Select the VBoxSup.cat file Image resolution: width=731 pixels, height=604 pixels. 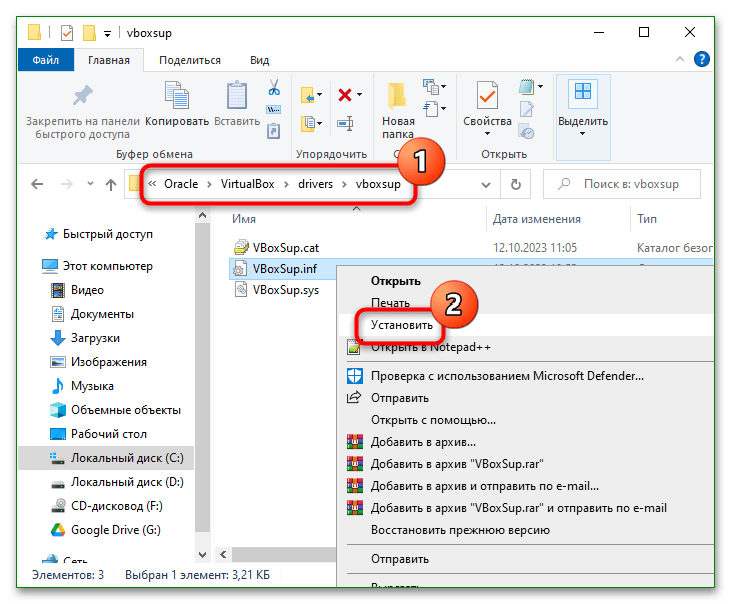276,248
